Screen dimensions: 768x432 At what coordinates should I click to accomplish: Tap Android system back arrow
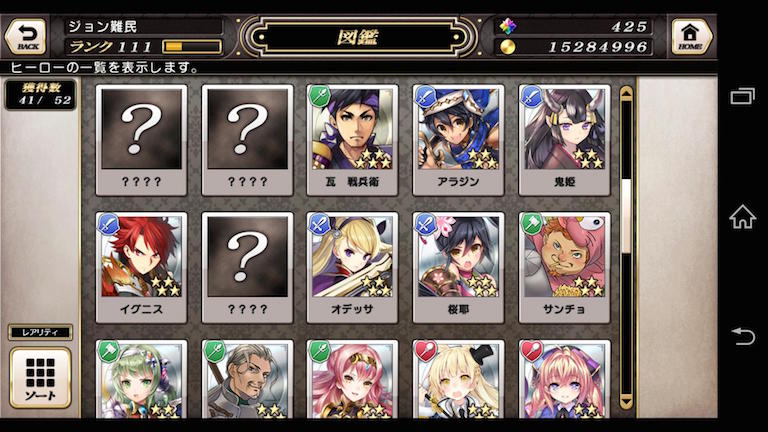[743, 336]
